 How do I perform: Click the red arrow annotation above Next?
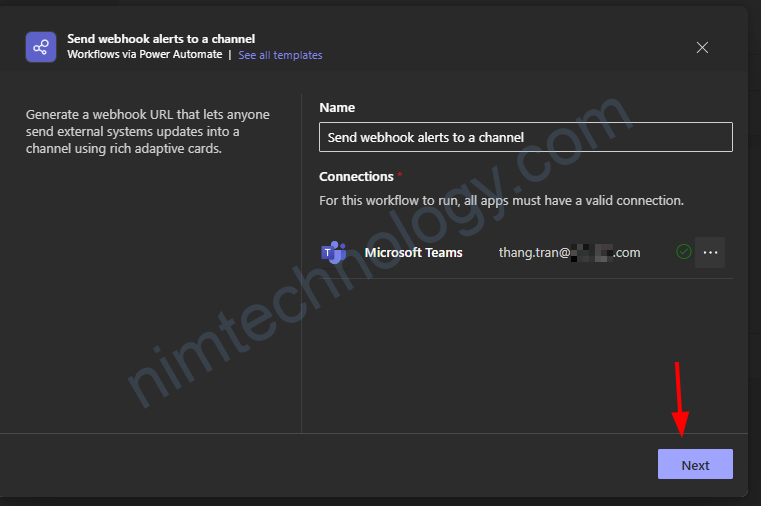[x=679, y=400]
